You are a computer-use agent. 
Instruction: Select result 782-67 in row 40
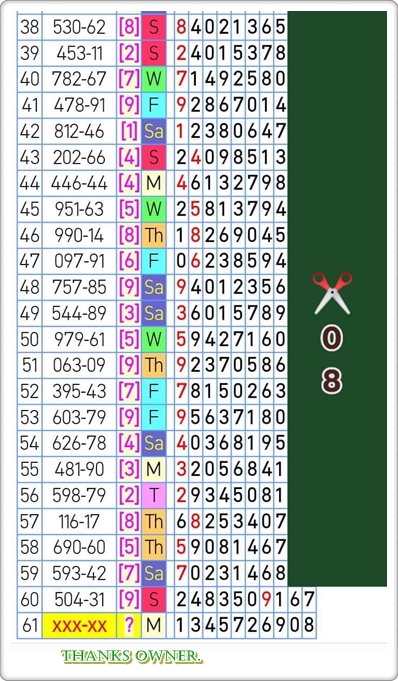point(80,79)
